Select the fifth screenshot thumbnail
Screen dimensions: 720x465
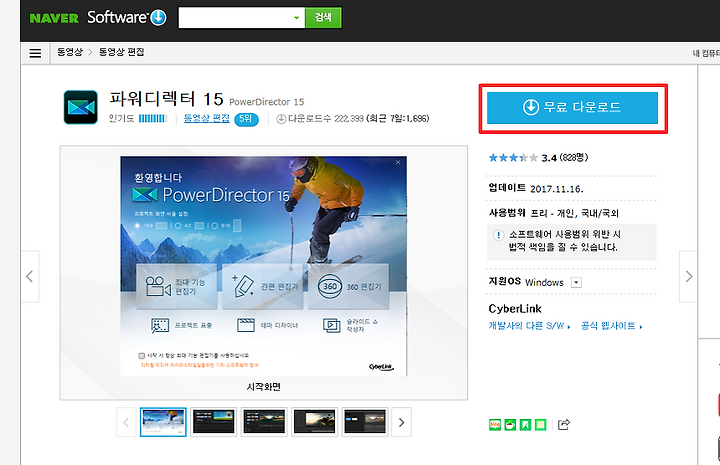(x=365, y=422)
